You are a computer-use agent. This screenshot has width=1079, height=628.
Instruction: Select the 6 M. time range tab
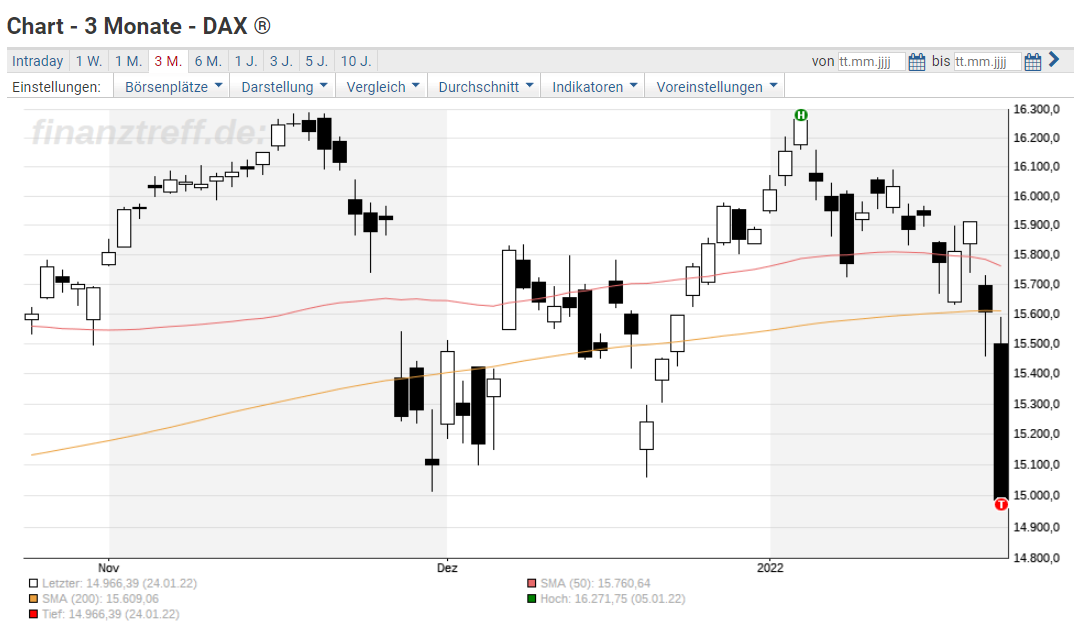[x=208, y=61]
